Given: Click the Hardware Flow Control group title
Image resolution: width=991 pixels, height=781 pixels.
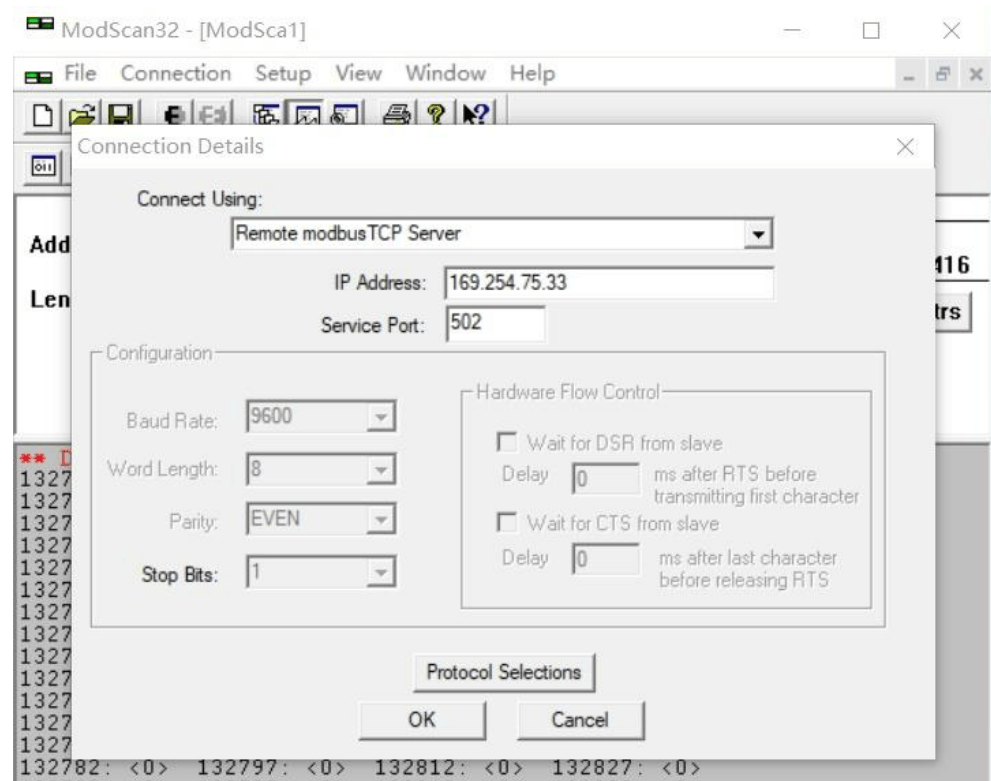Looking at the screenshot, I should 568,392.
